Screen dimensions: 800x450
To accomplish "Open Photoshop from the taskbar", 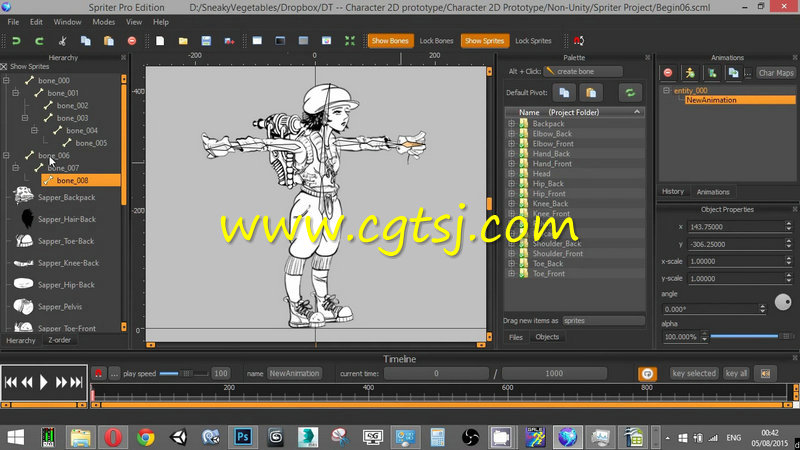I will pyautogui.click(x=243, y=437).
